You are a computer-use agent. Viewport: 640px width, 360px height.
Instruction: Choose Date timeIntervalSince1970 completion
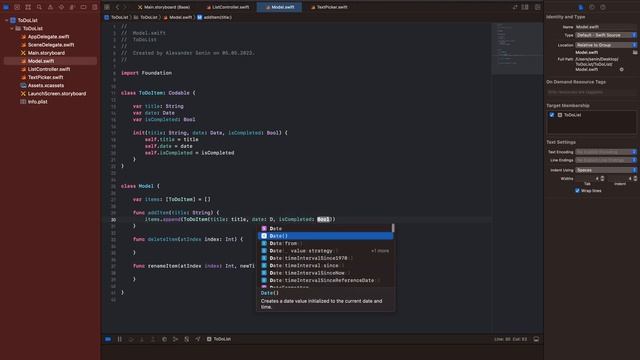(x=326, y=258)
